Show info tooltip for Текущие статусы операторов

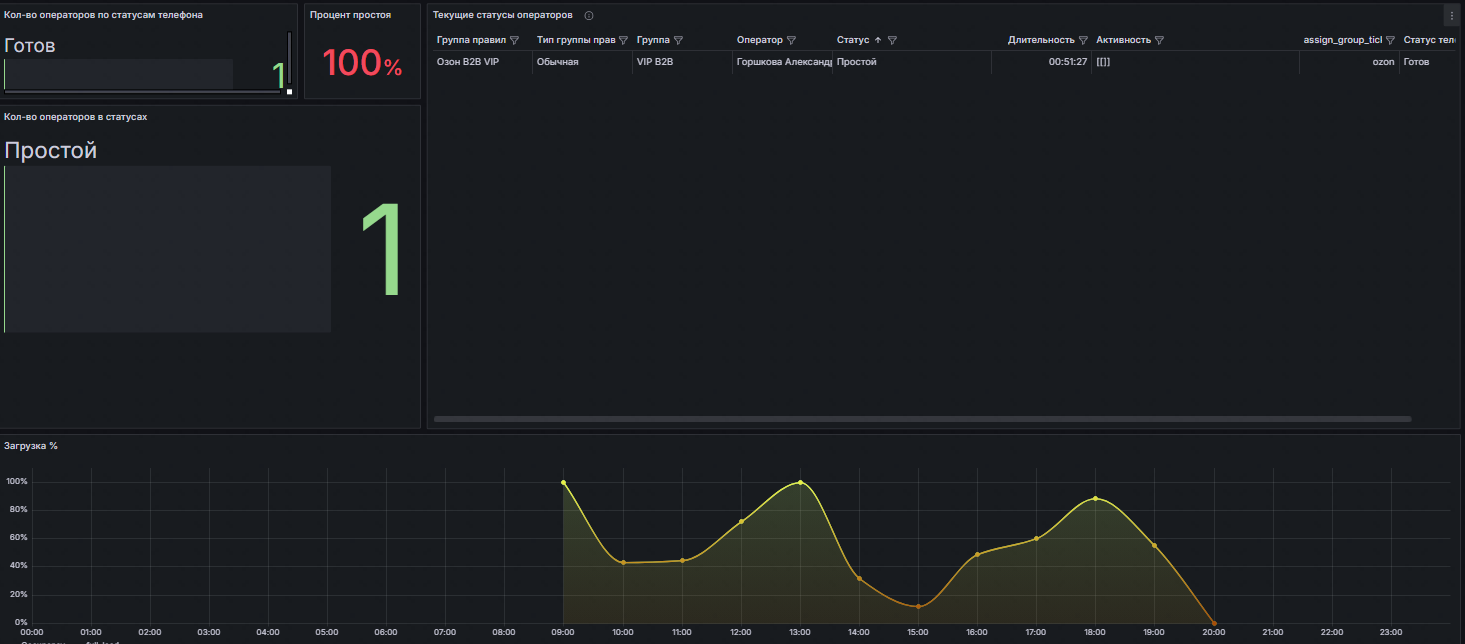tap(589, 16)
